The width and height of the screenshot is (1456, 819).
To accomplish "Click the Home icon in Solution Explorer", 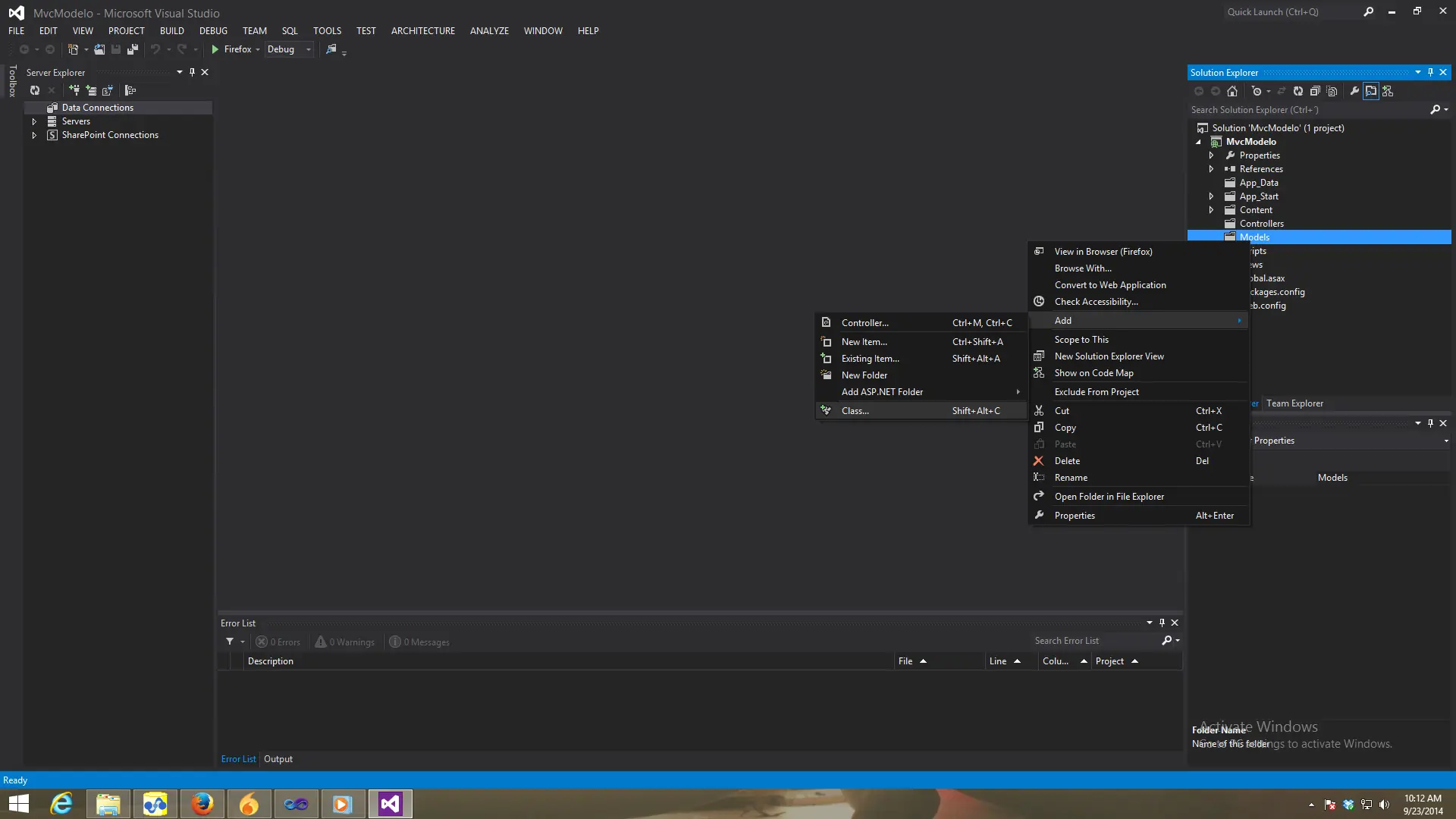I will [1232, 91].
